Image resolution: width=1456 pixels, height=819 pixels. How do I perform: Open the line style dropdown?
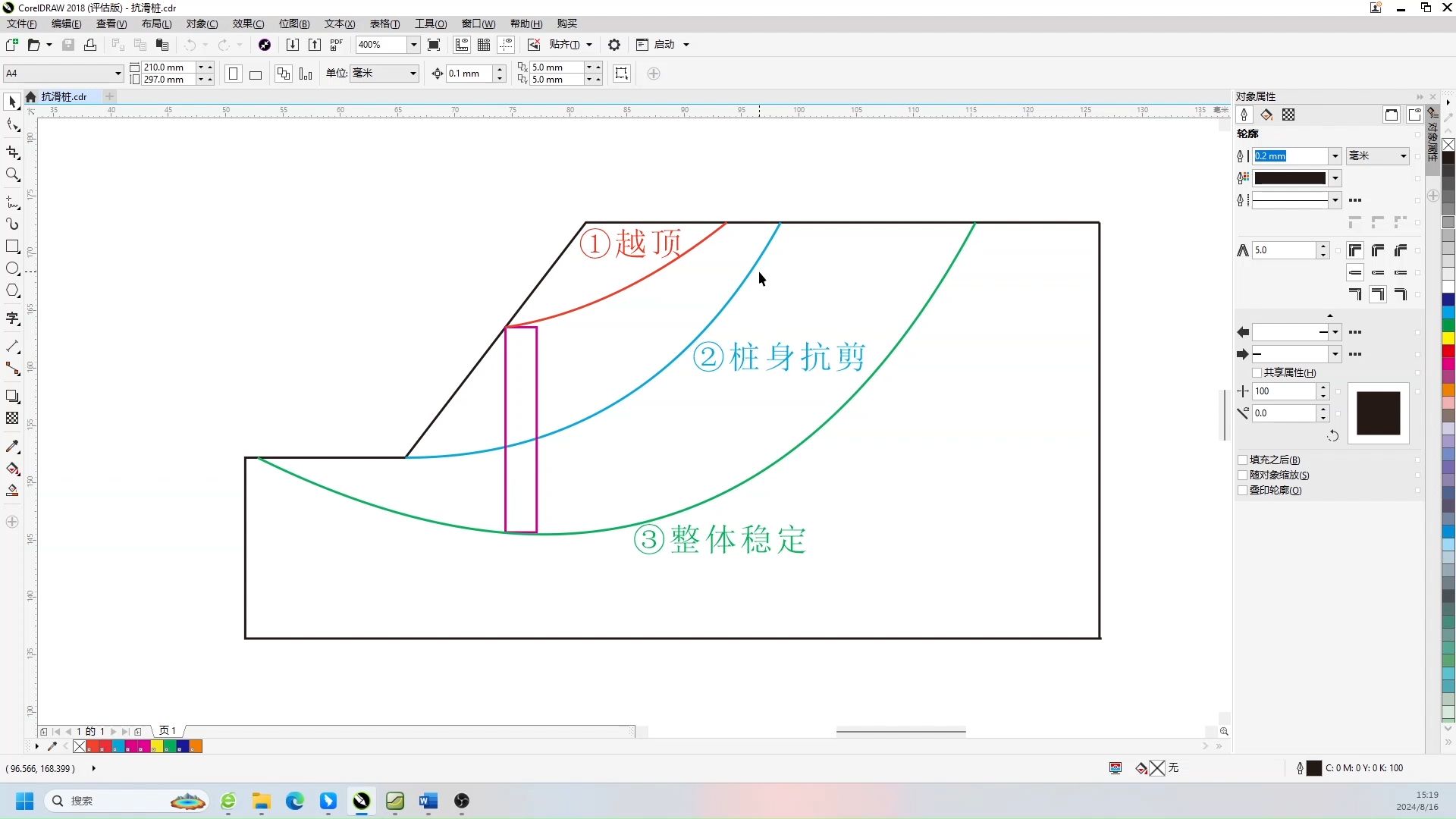coord(1335,200)
